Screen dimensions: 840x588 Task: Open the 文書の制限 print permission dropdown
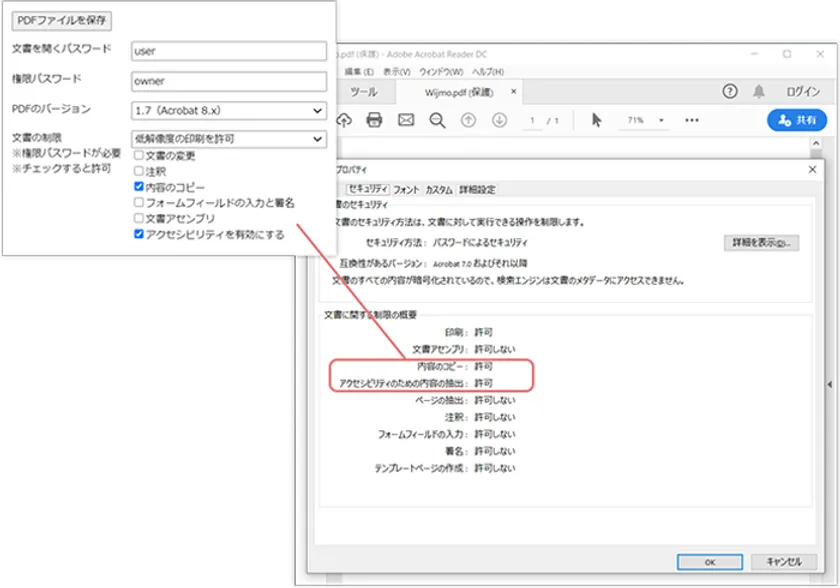tap(229, 138)
